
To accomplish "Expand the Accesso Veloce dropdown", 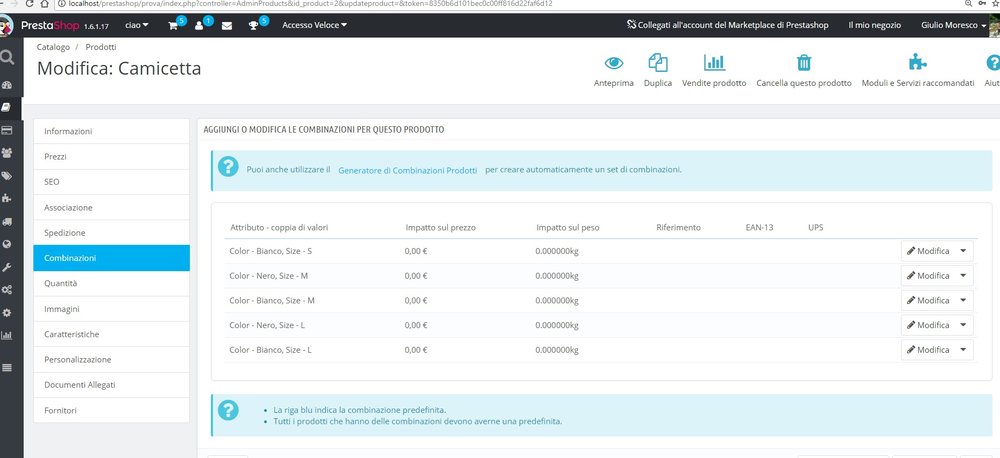I will pyautogui.click(x=314, y=26).
